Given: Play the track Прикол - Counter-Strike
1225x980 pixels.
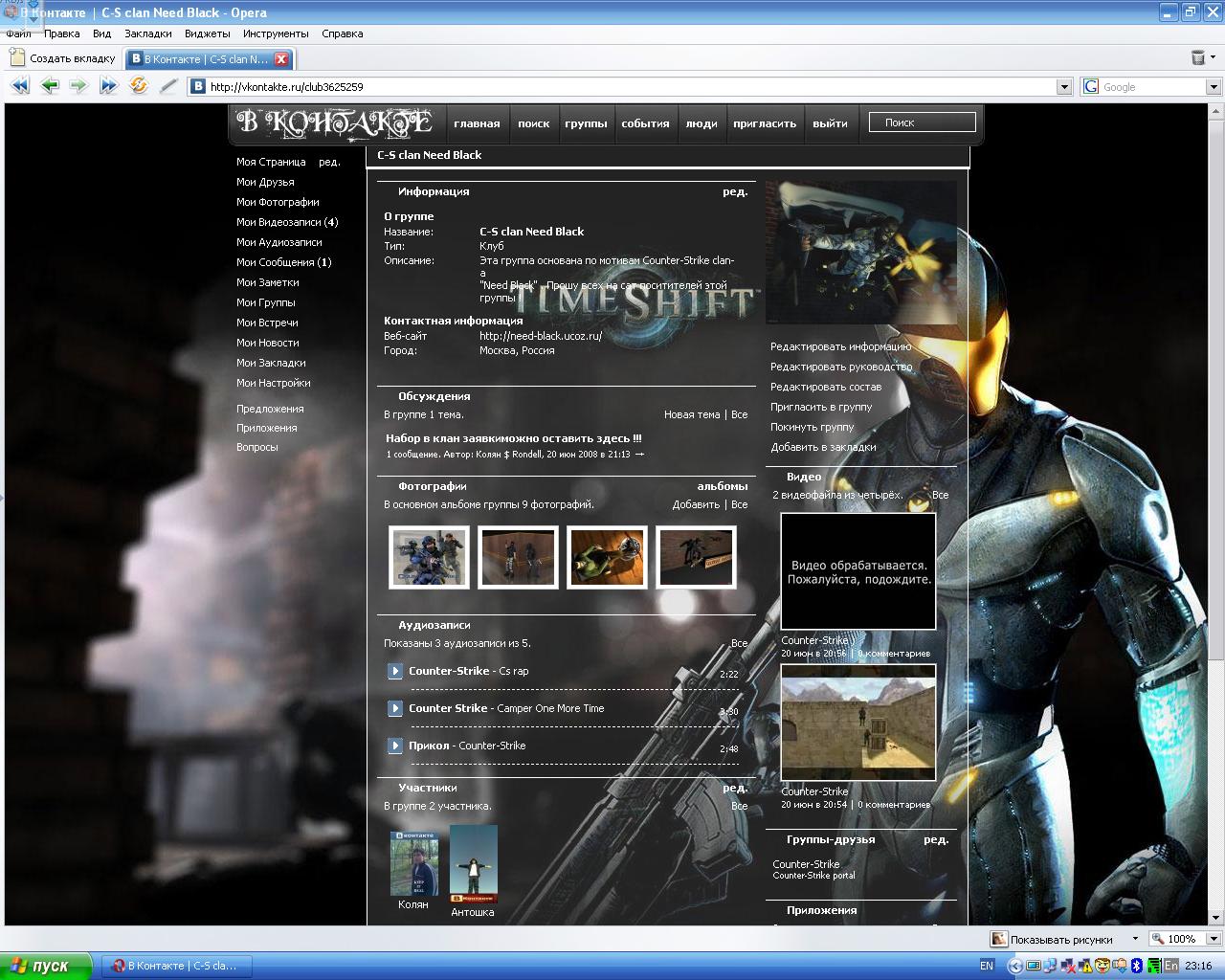Looking at the screenshot, I should [394, 746].
